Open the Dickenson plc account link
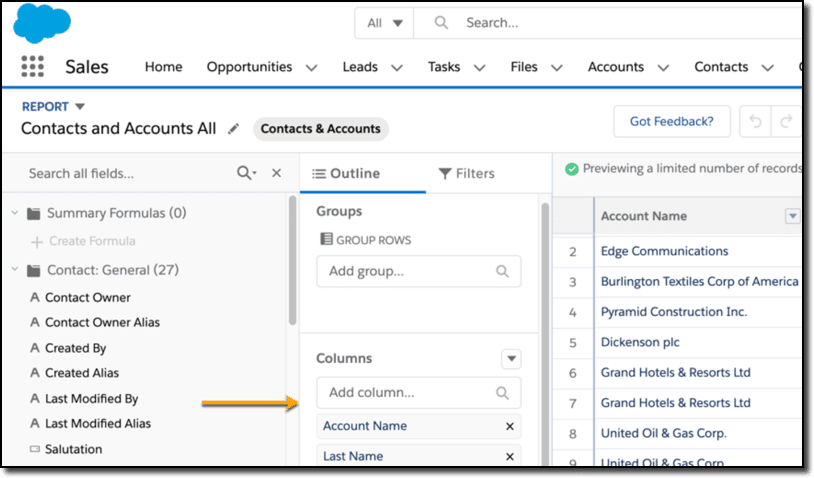 click(640, 343)
